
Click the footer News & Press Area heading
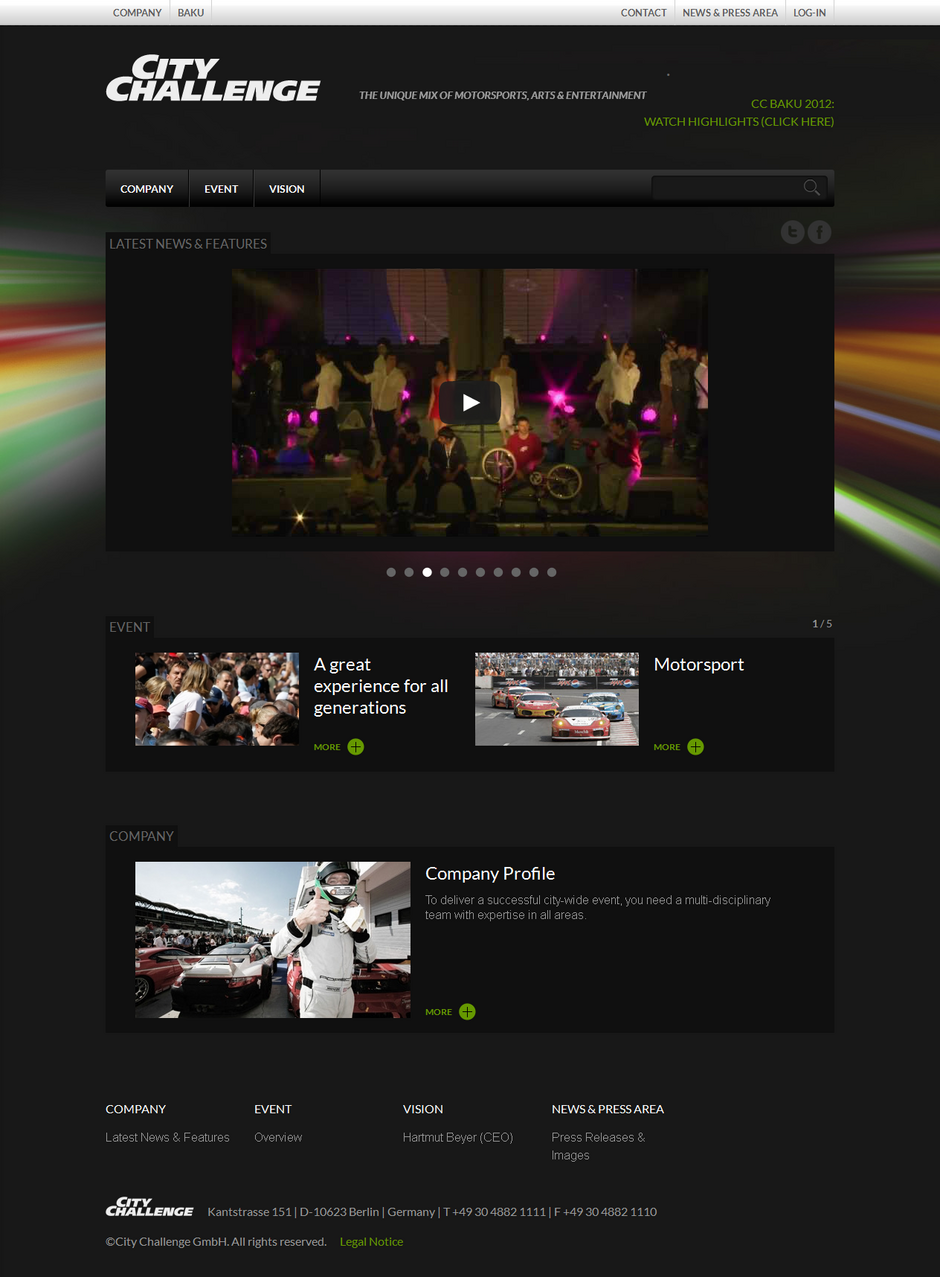(x=608, y=1109)
